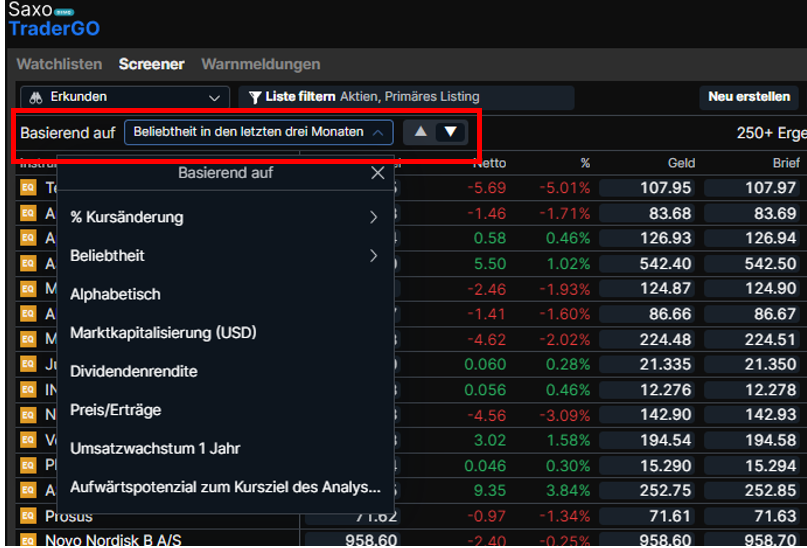Toggle descending sort with down arrow
Screen dimensions: 807x548
click(451, 132)
